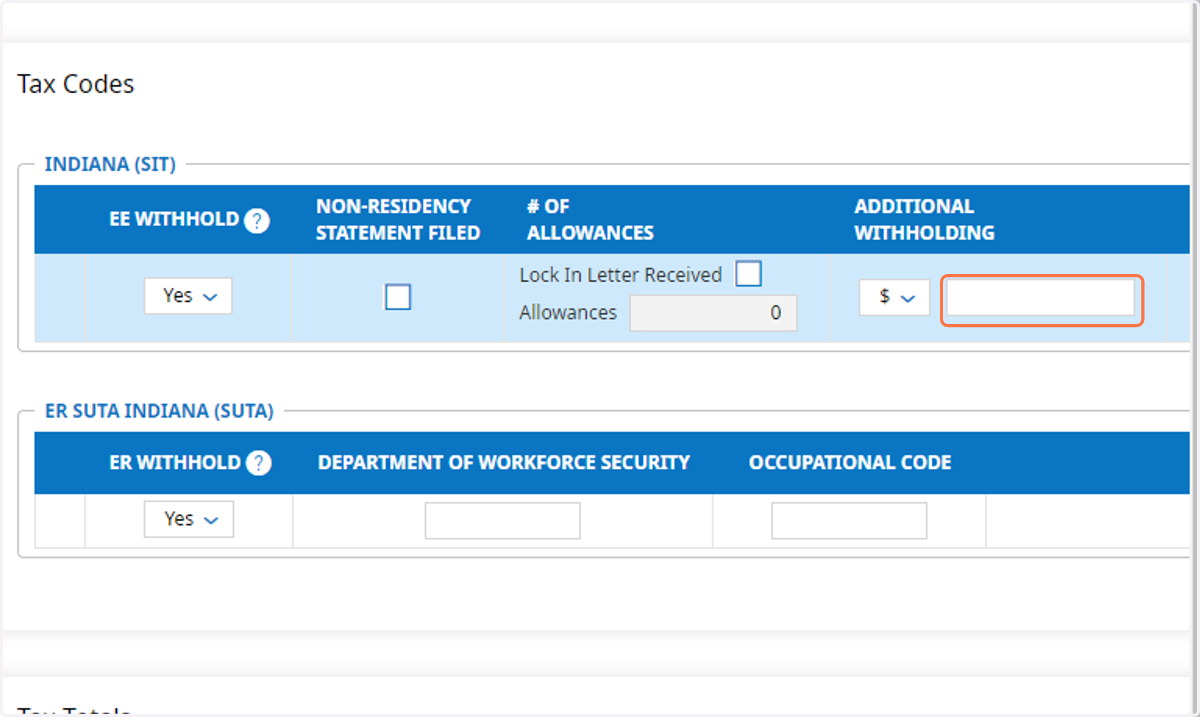Click the Allowances value field
The height and width of the screenshot is (717, 1200).
(x=714, y=313)
